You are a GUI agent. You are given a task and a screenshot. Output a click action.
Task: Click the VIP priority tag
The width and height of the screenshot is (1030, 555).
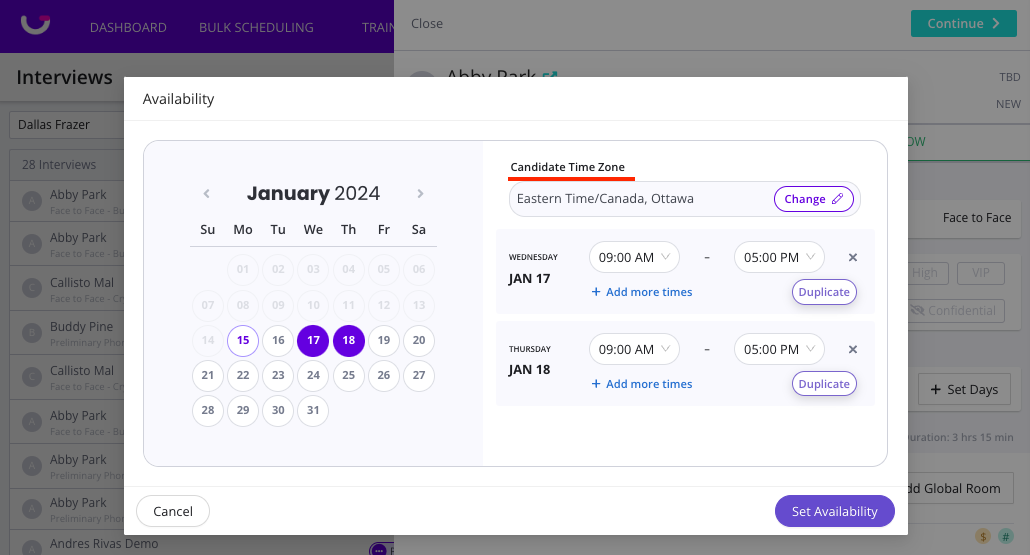[981, 273]
